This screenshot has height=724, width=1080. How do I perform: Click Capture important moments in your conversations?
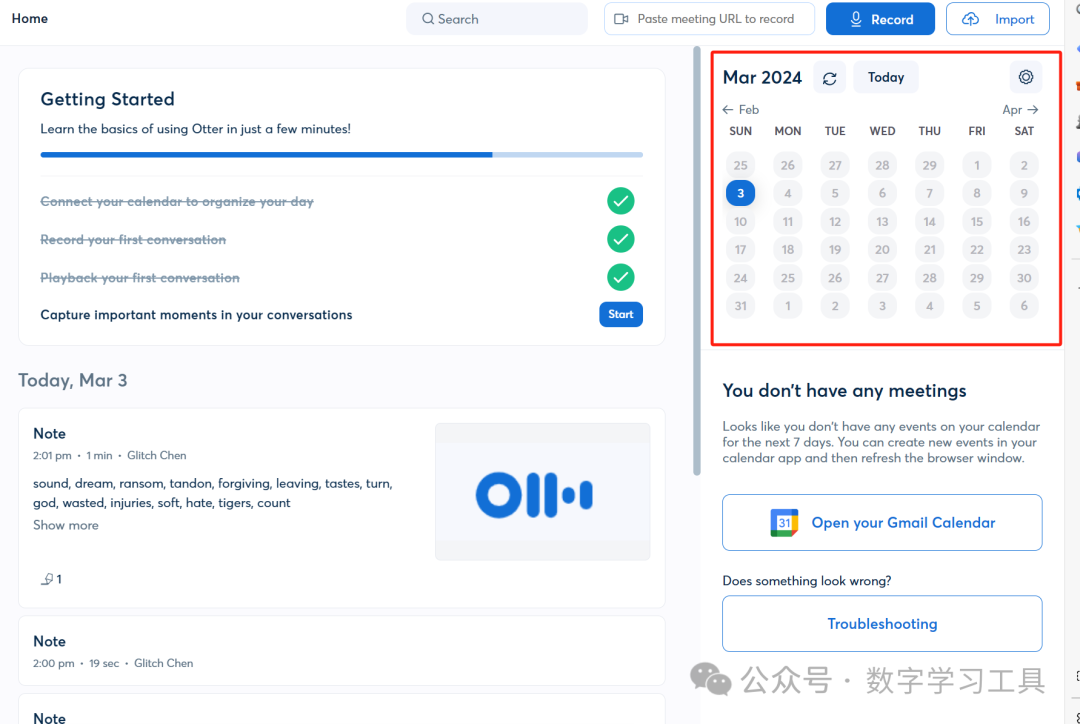(196, 315)
